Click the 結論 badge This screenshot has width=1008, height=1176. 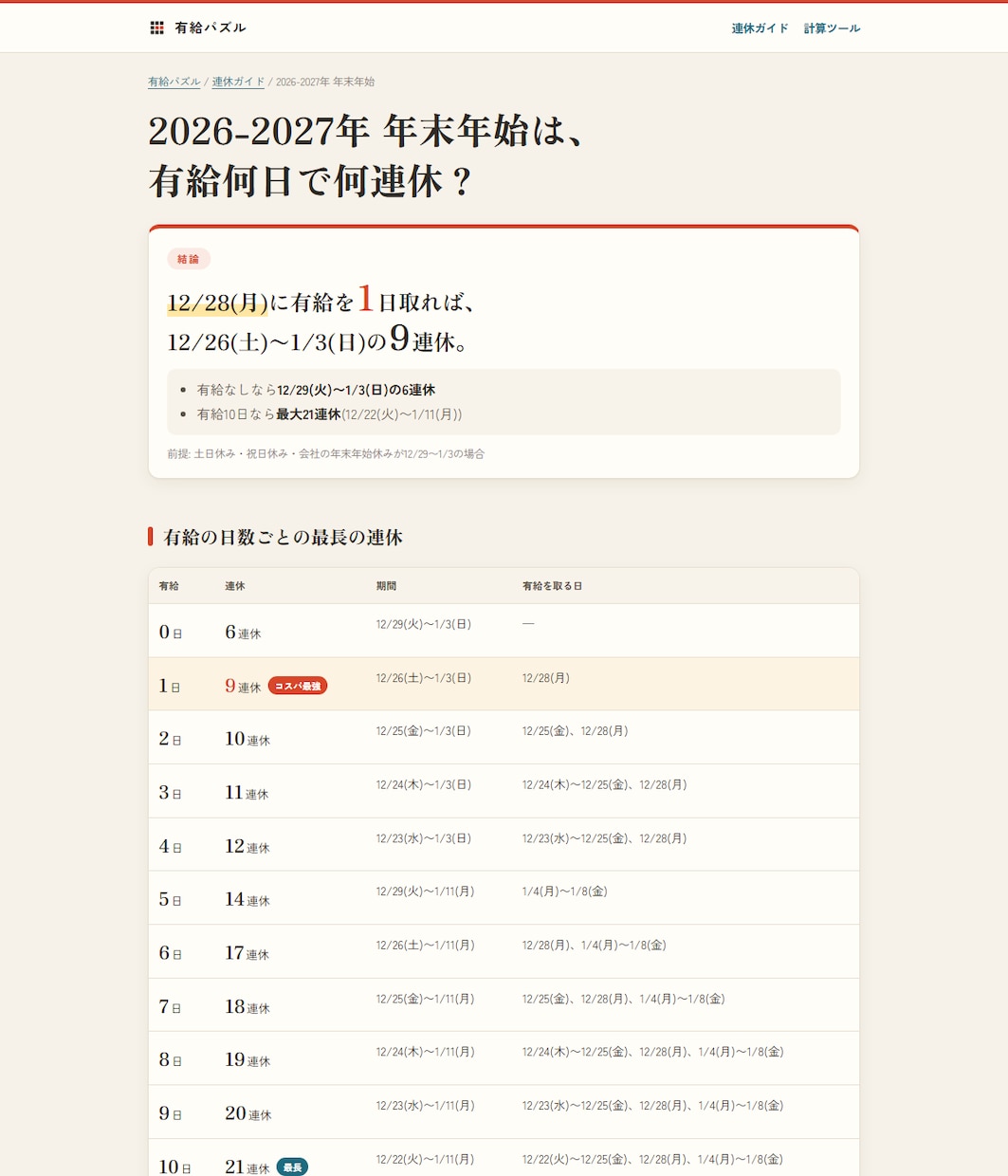(x=189, y=259)
